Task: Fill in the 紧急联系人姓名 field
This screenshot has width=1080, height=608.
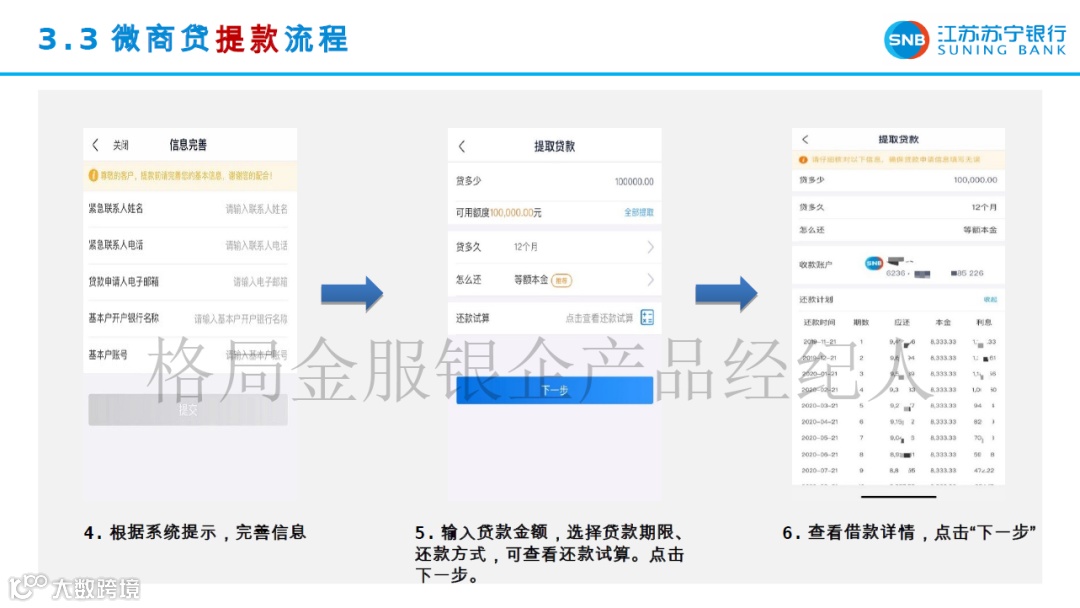Action: [188, 209]
